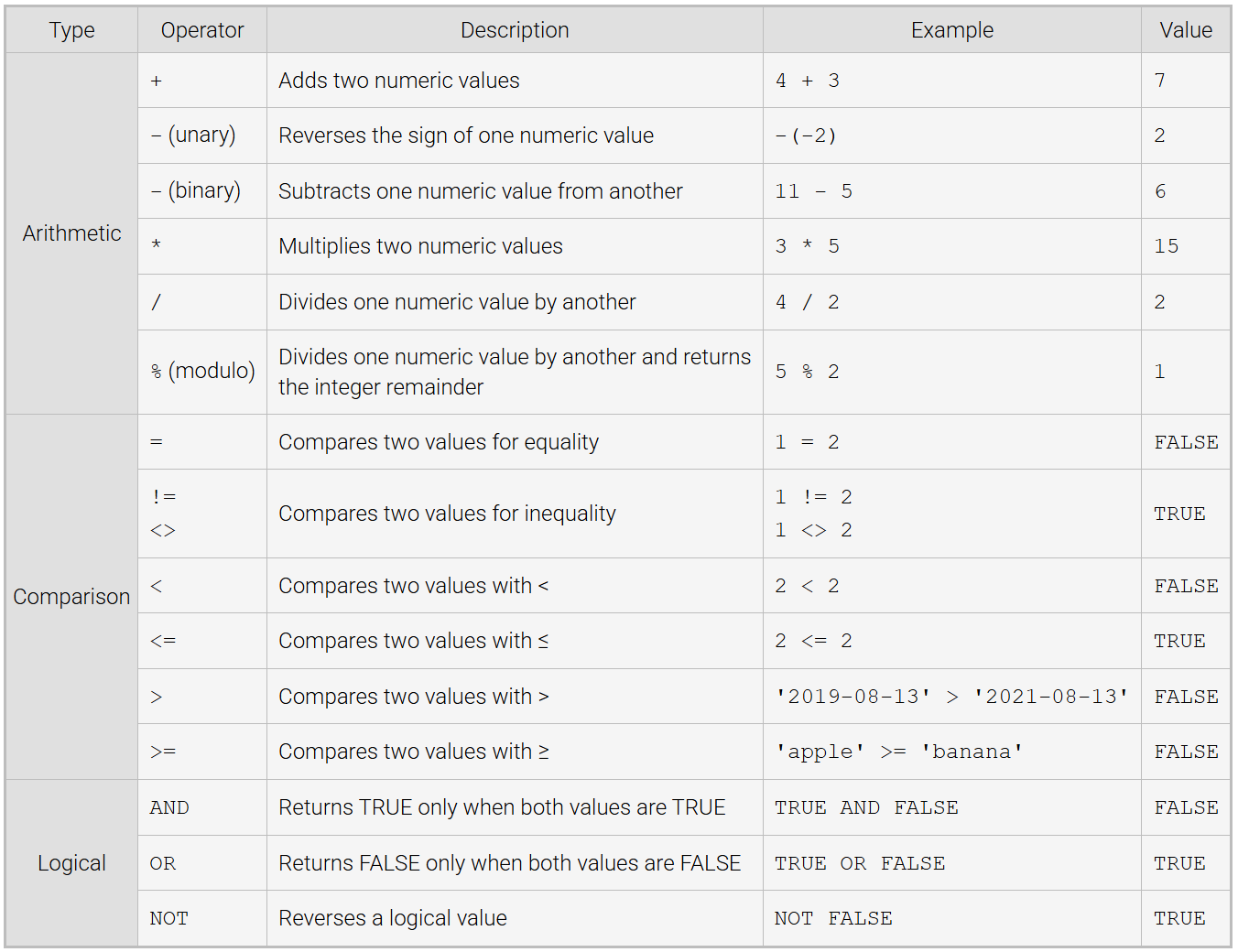Click the Arithmetic type cell
Viewport: 1238px width, 952px height.
[x=71, y=233]
